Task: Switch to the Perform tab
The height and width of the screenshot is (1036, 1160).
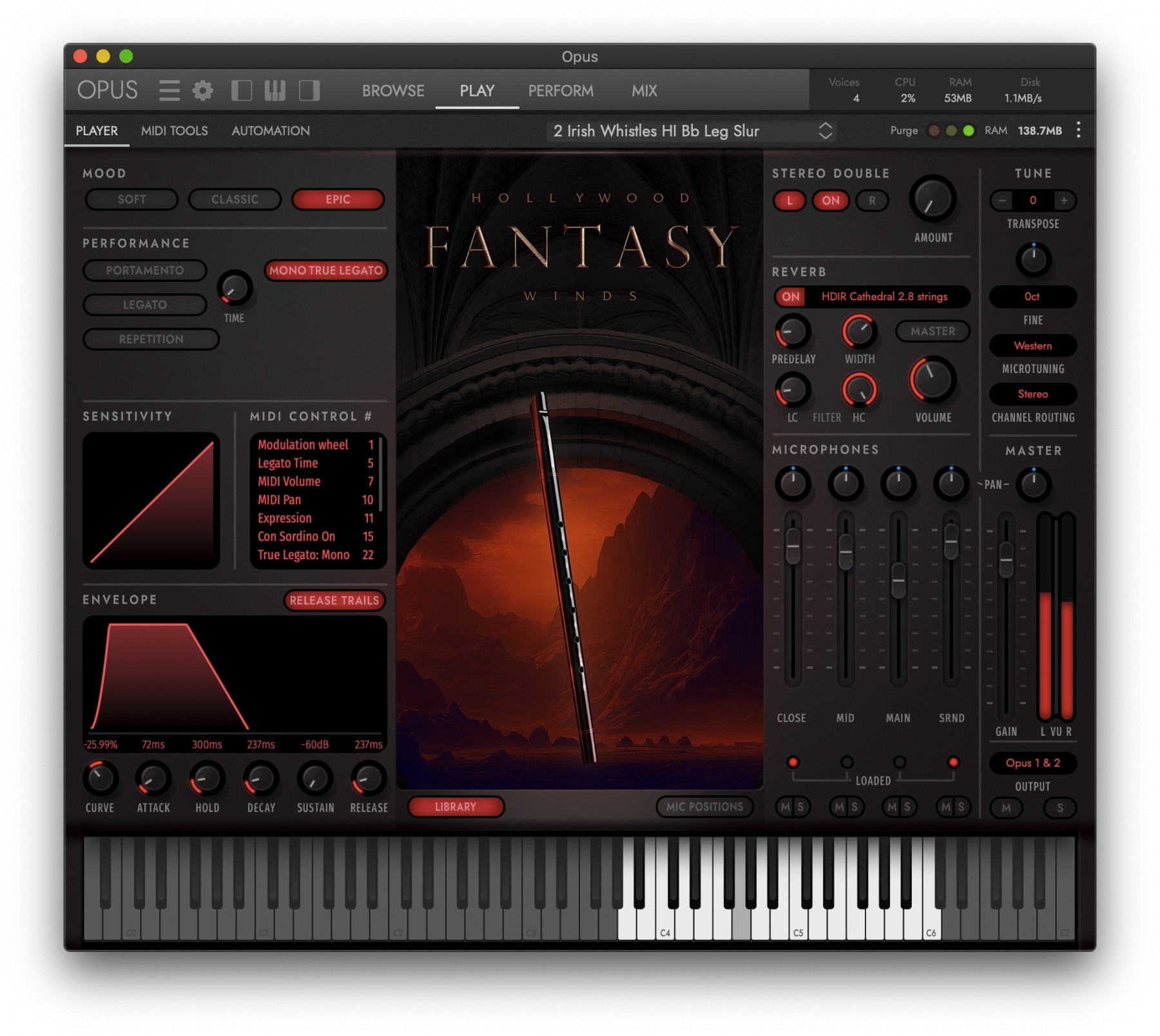Action: pyautogui.click(x=561, y=91)
